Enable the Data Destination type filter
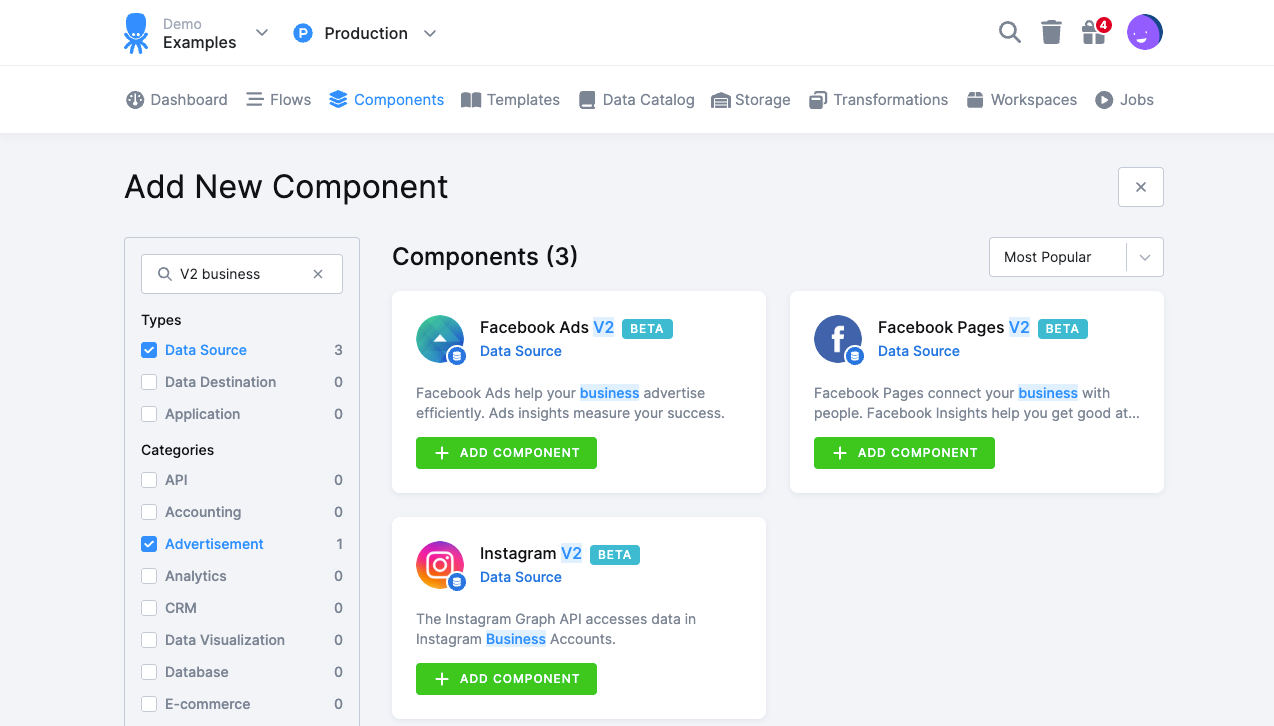1274x726 pixels. click(x=148, y=382)
